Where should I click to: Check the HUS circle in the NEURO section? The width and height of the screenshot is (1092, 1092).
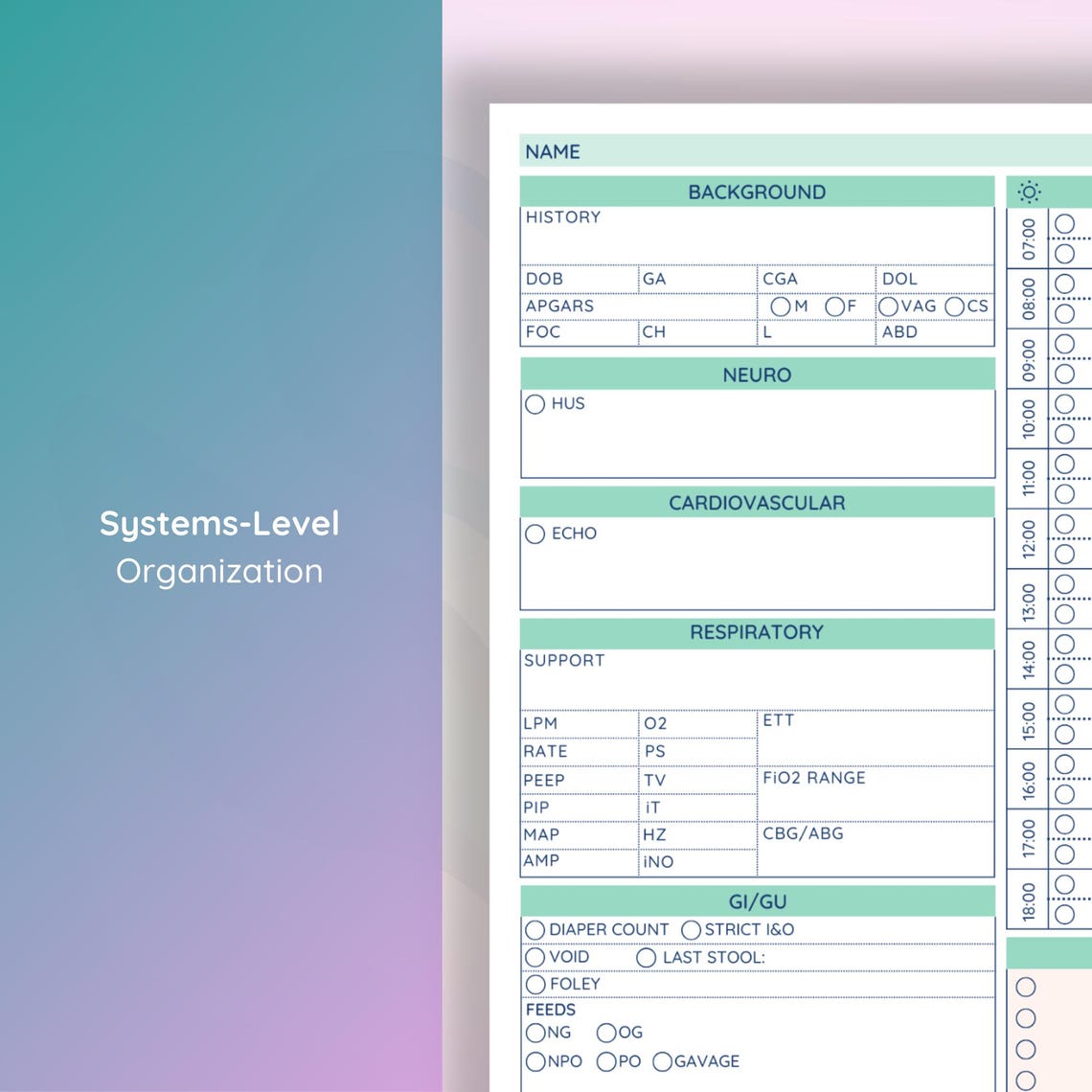click(535, 404)
